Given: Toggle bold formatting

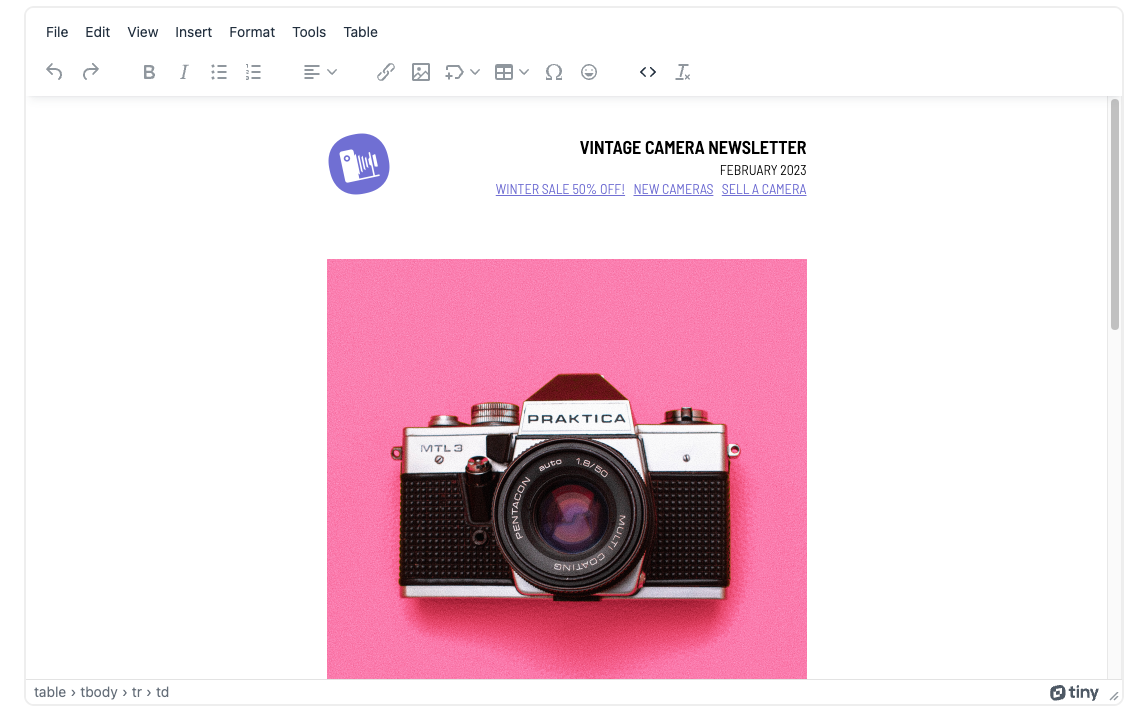Looking at the screenshot, I should (149, 71).
